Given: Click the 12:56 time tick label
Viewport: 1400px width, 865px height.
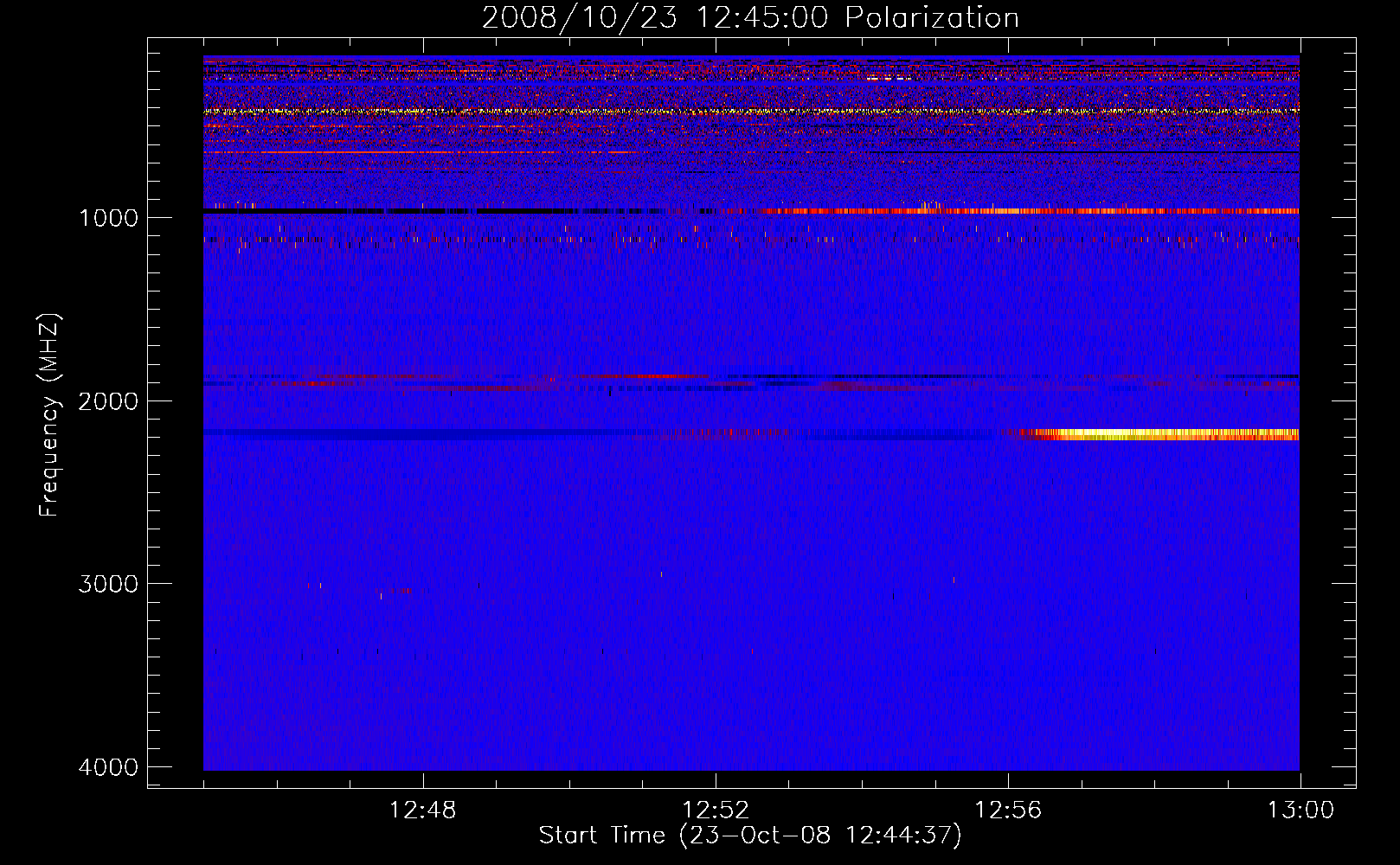Looking at the screenshot, I should click(x=1008, y=811).
